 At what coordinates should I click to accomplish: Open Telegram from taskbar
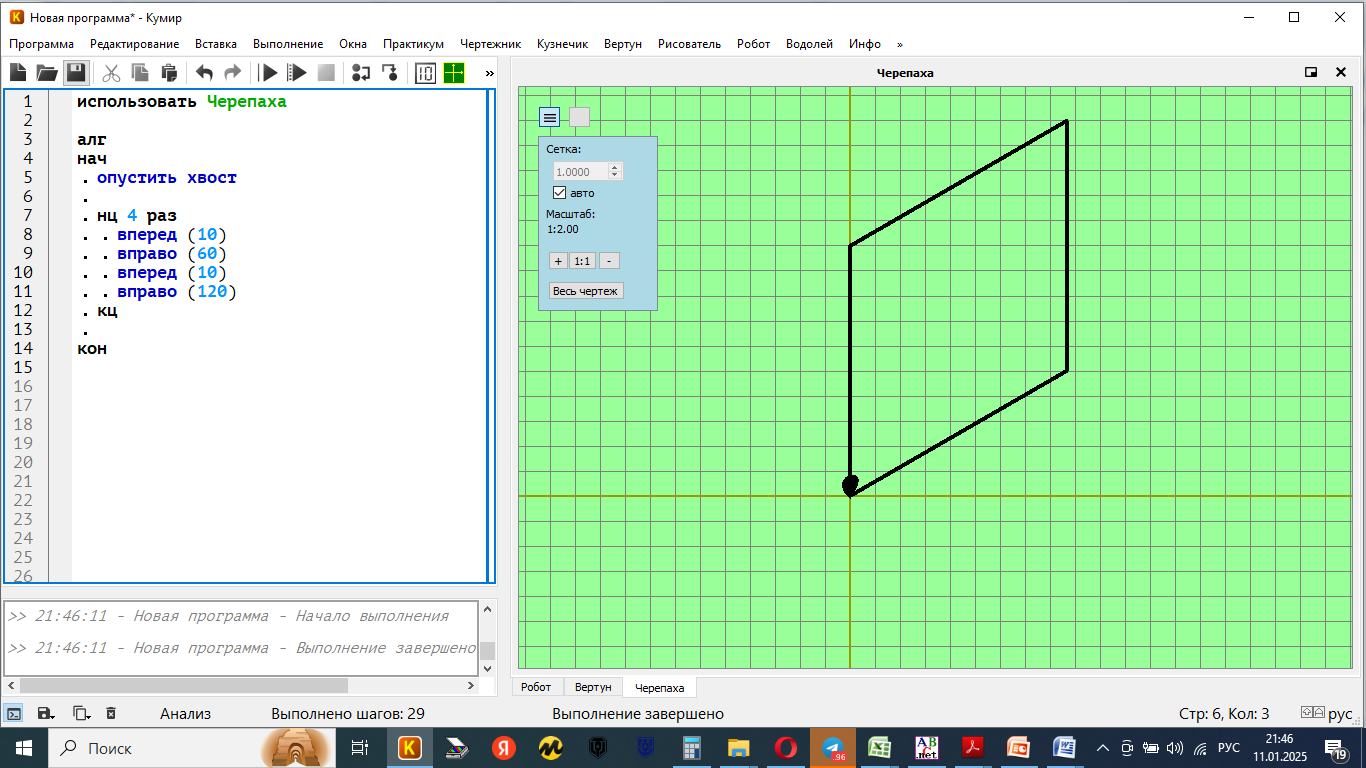832,748
